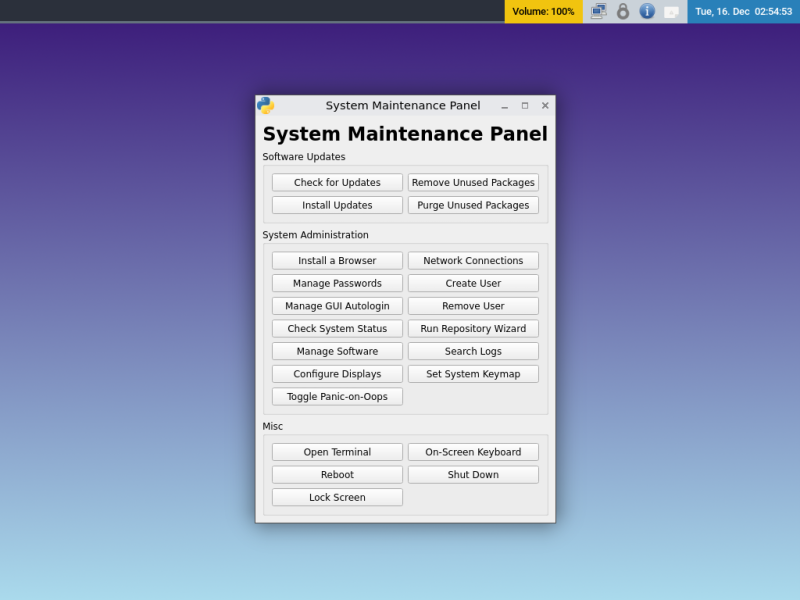Image resolution: width=800 pixels, height=600 pixels.
Task: Run the Repository Wizard
Action: (x=473, y=328)
